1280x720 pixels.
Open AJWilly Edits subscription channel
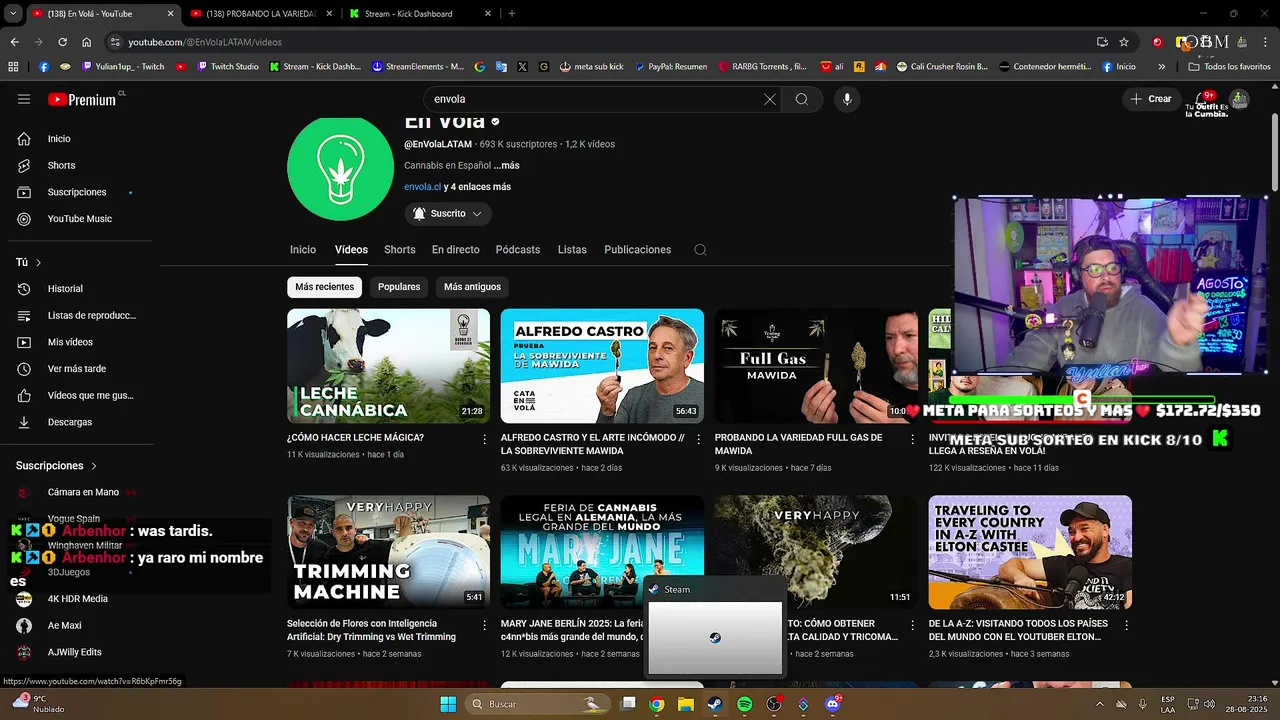click(x=76, y=652)
